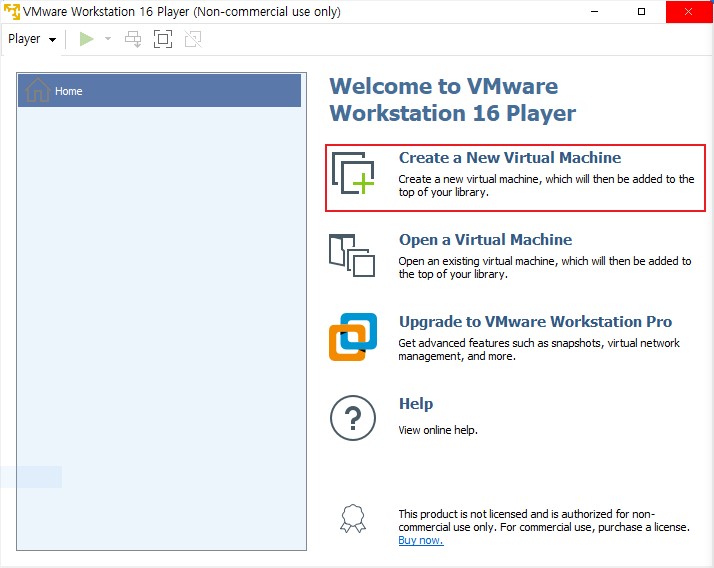
Task: Click the Help heading link
Action: [x=416, y=404]
